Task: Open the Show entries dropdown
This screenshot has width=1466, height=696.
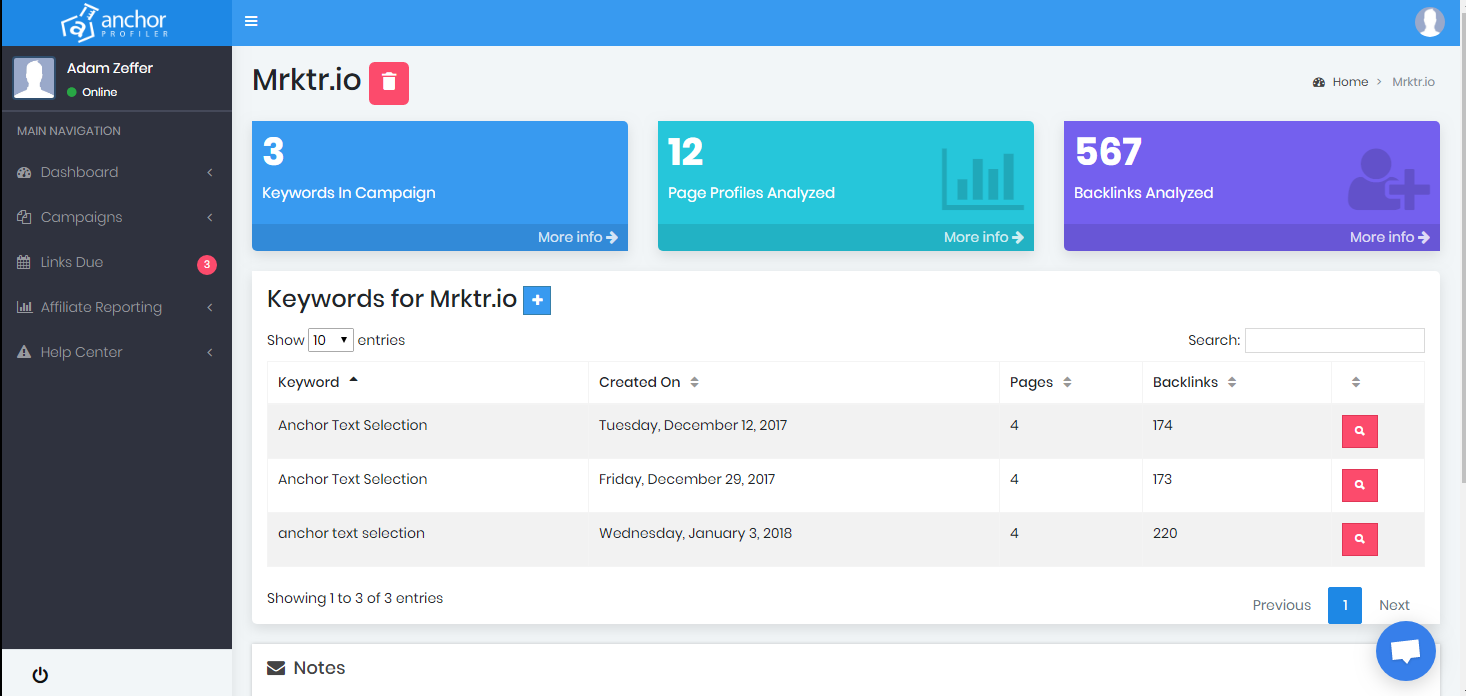Action: coord(331,340)
